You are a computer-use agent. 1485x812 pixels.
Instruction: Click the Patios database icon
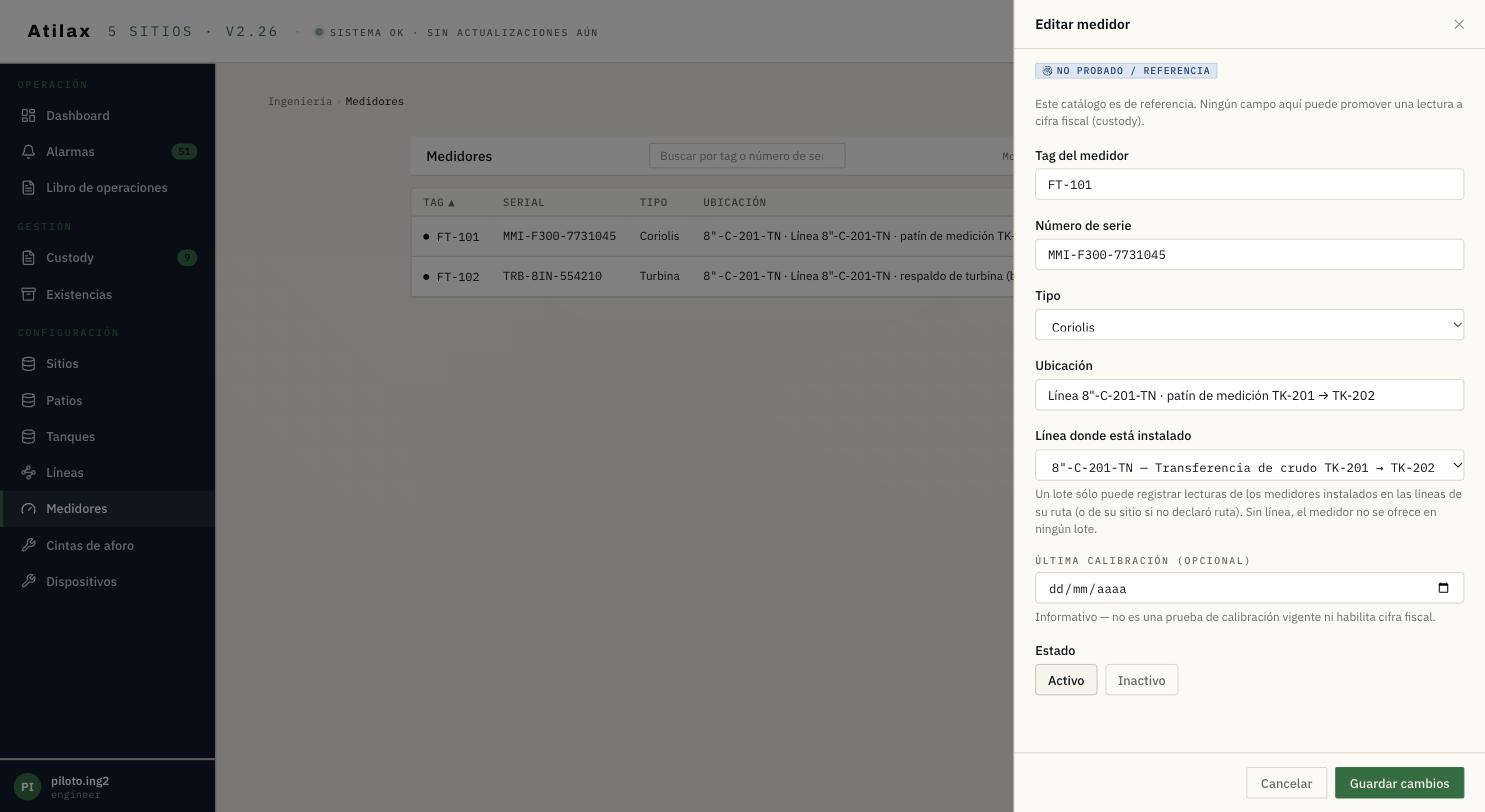[x=29, y=401]
